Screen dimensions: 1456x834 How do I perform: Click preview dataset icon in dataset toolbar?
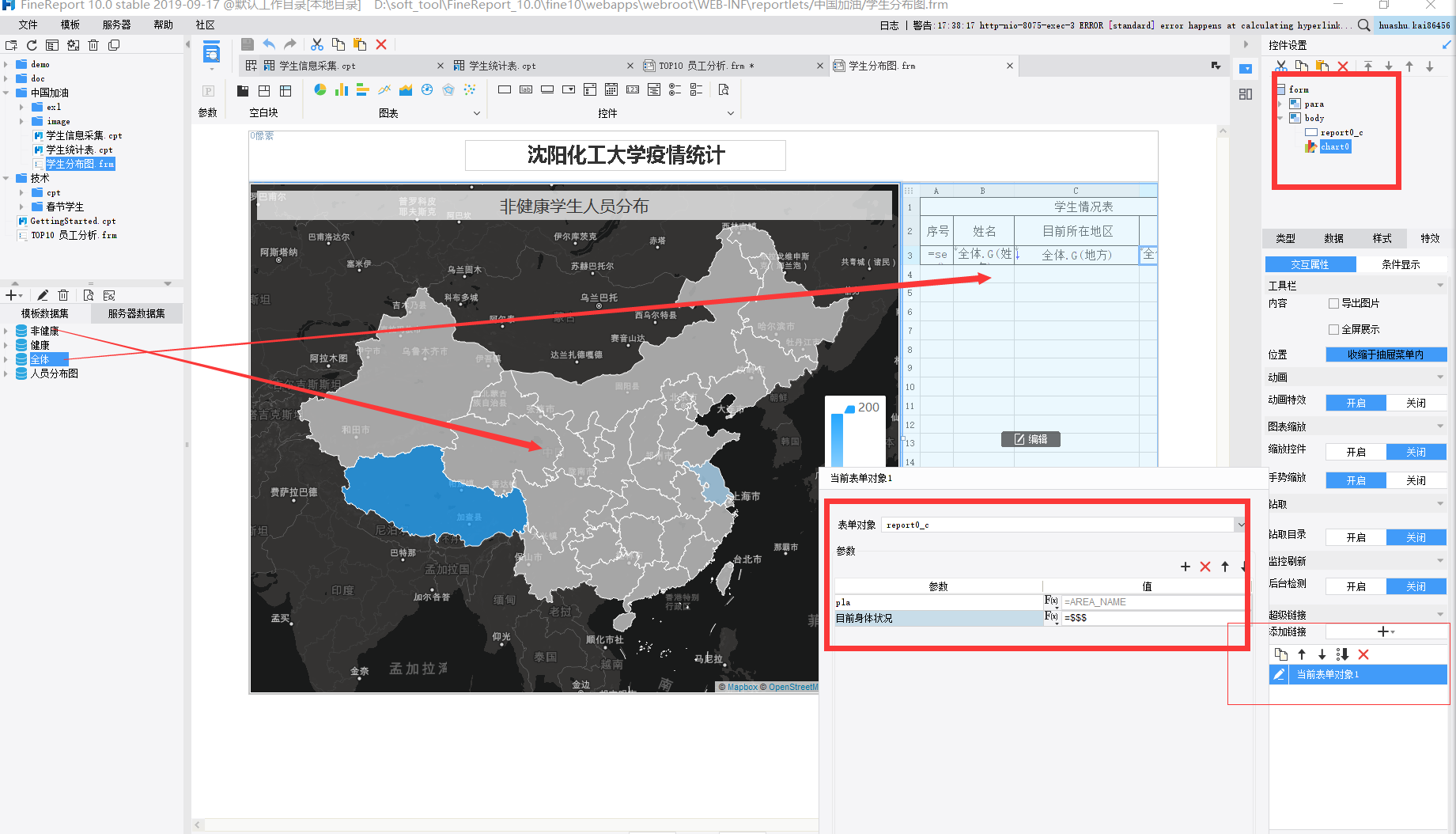pos(89,295)
